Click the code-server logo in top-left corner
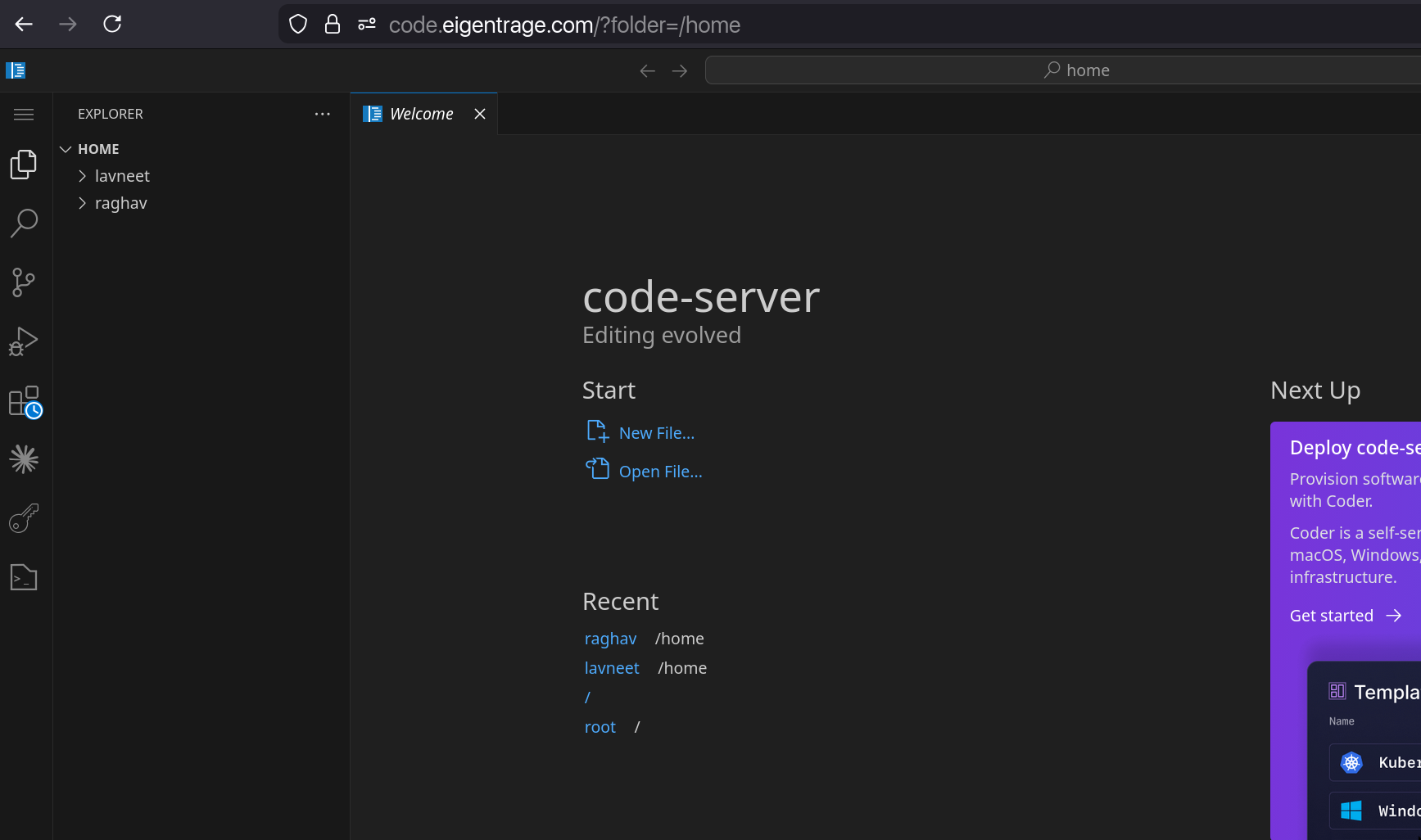1421x840 pixels. (16, 70)
